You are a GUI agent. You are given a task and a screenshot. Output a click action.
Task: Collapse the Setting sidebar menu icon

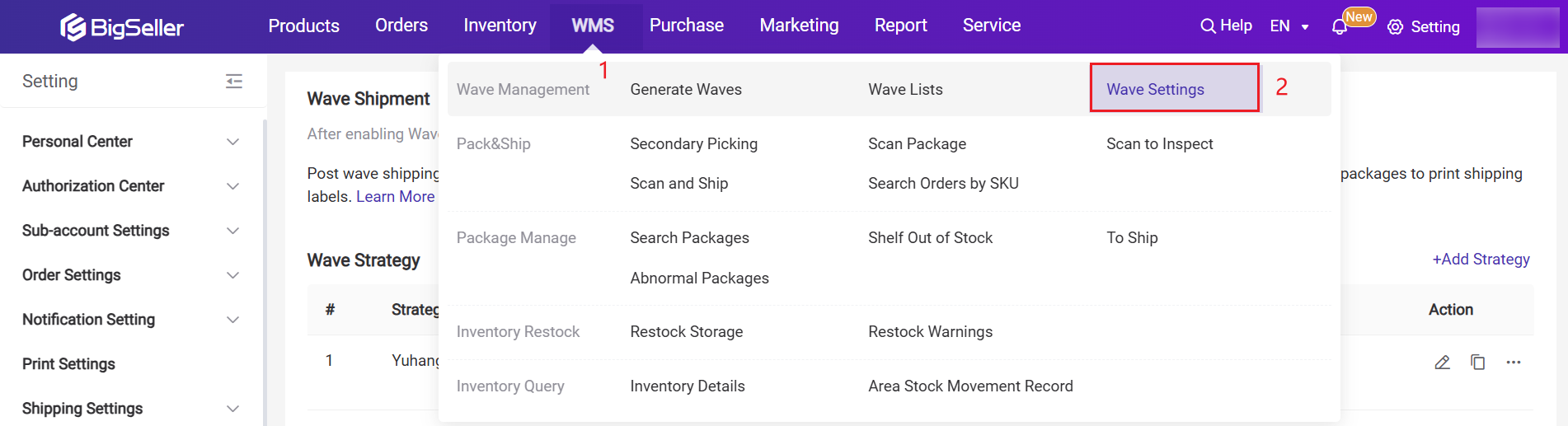[234, 81]
